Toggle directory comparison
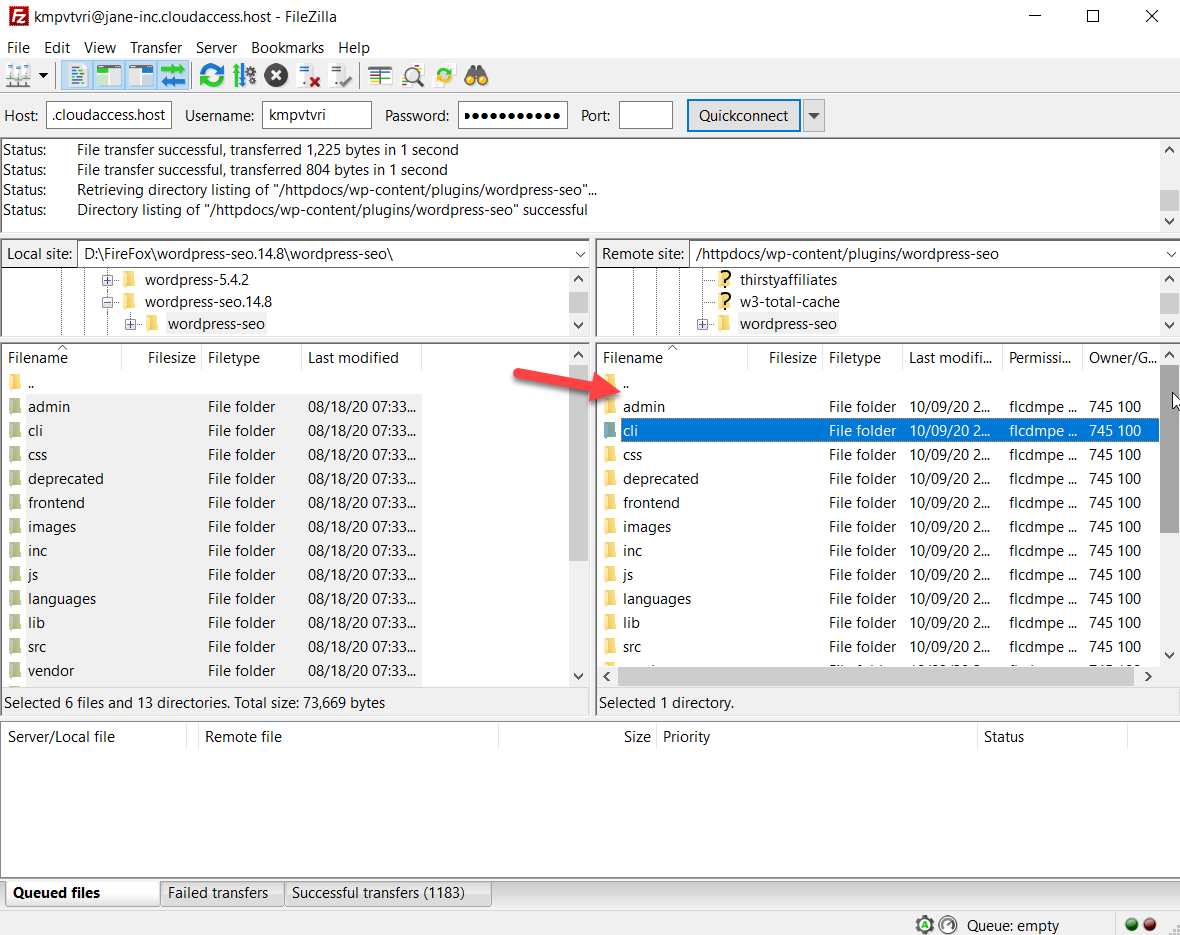1180x935 pixels. (x=412, y=76)
